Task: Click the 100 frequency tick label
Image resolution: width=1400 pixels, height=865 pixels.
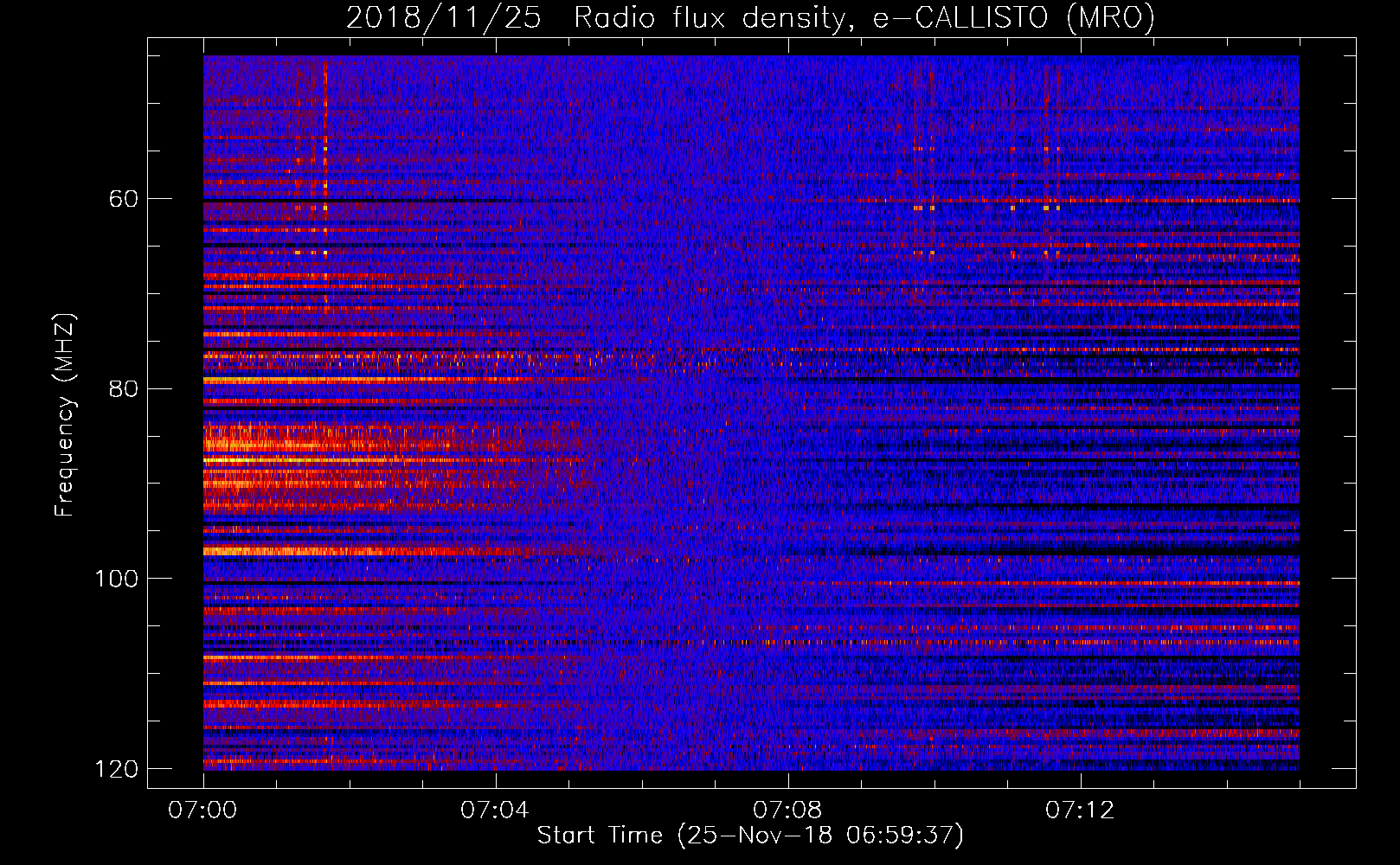Action: pos(117,579)
